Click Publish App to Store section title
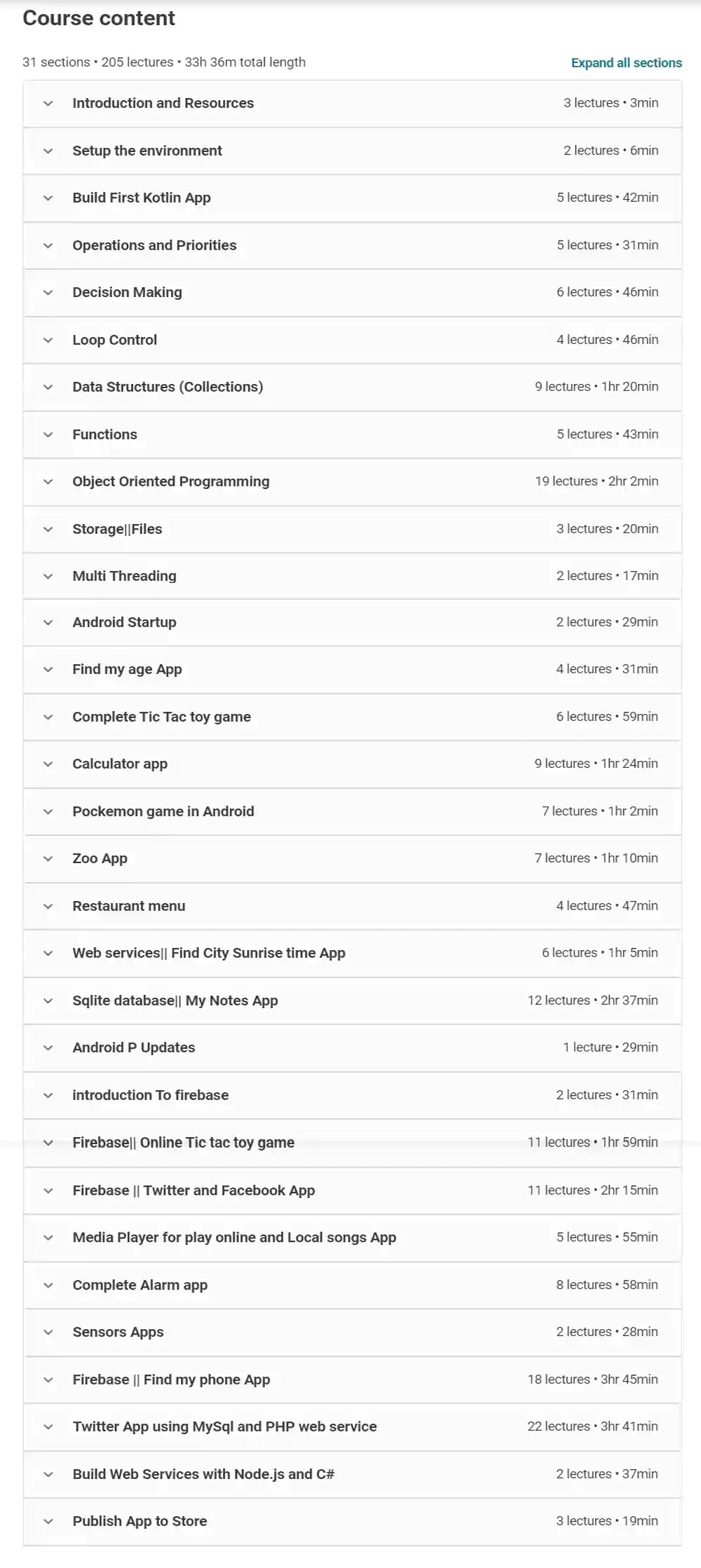 click(139, 1521)
